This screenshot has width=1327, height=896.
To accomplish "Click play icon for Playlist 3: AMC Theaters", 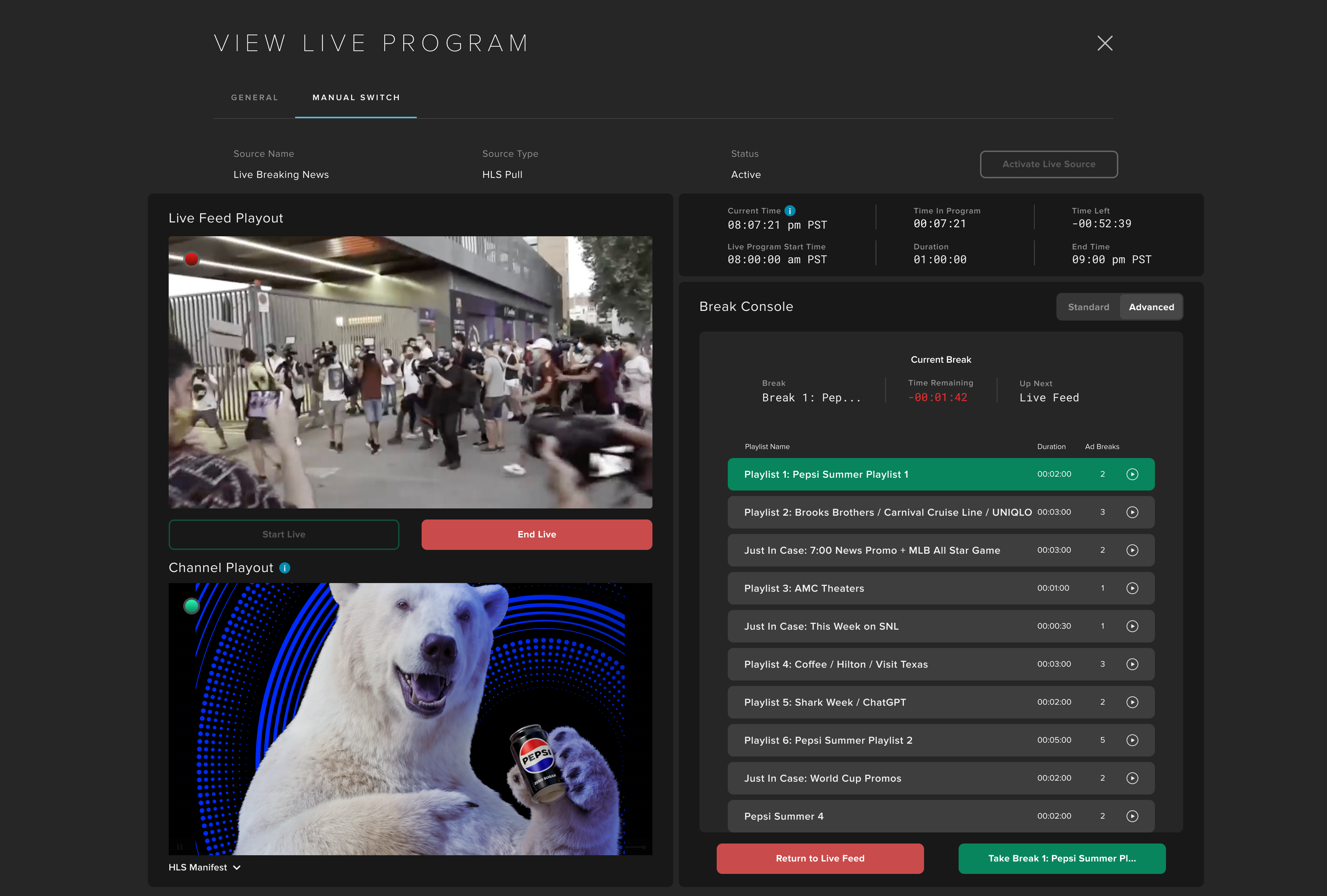I will (1132, 588).
